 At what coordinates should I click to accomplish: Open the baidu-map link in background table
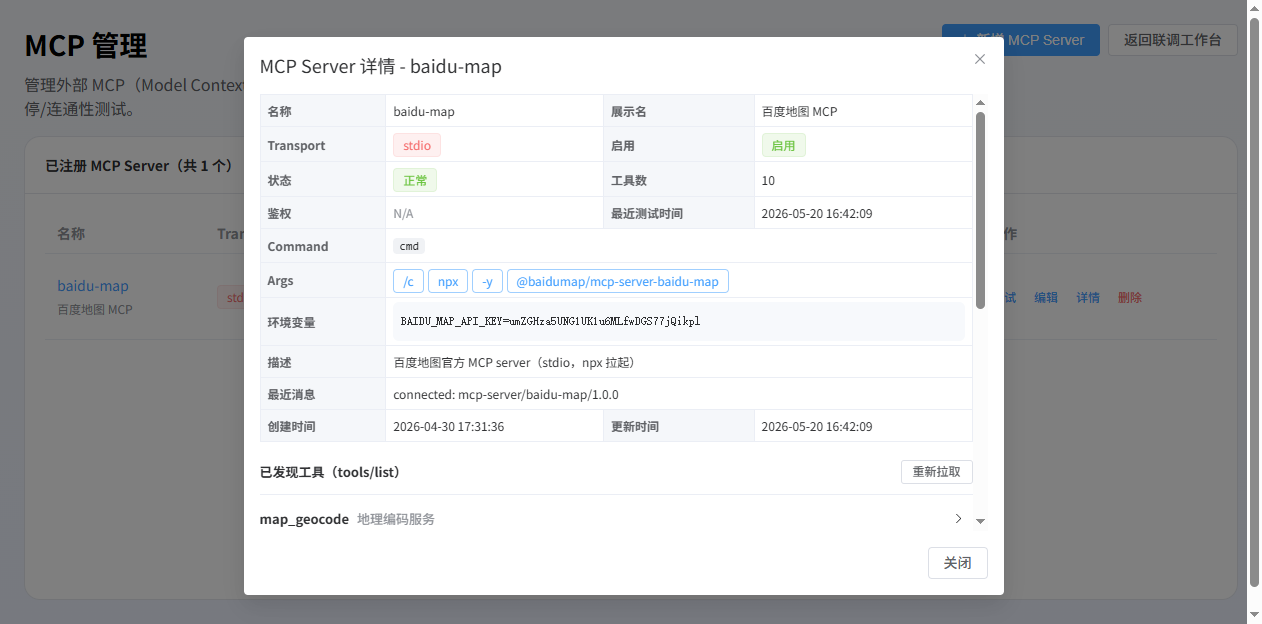(93, 286)
